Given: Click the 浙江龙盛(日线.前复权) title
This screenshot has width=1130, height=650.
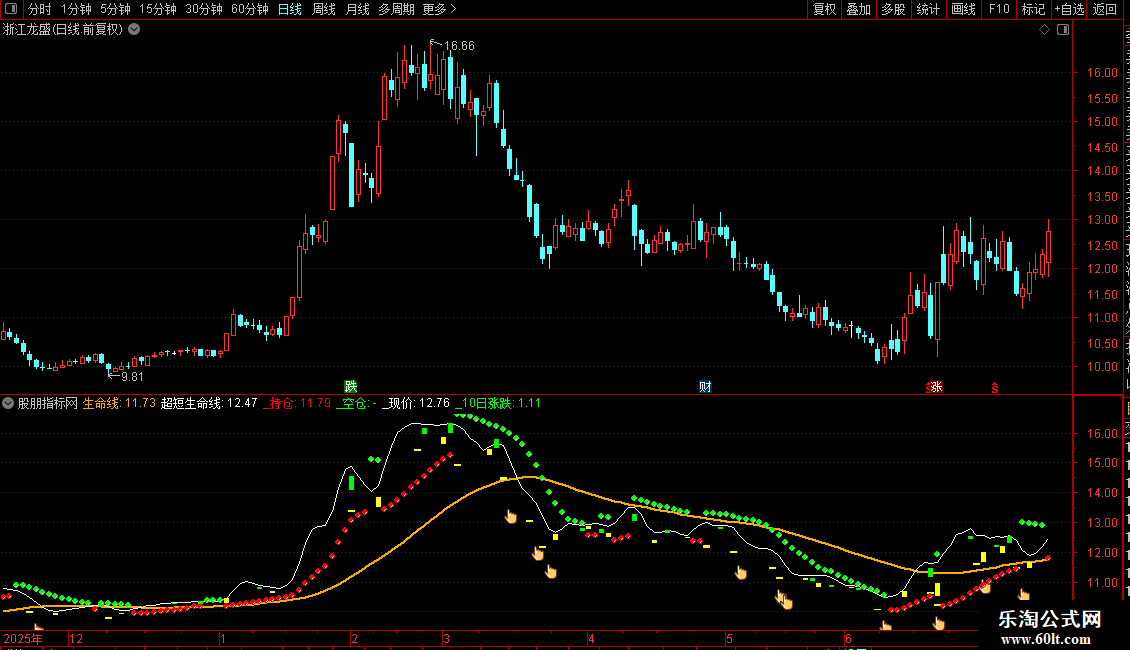Looking at the screenshot, I should click(63, 30).
